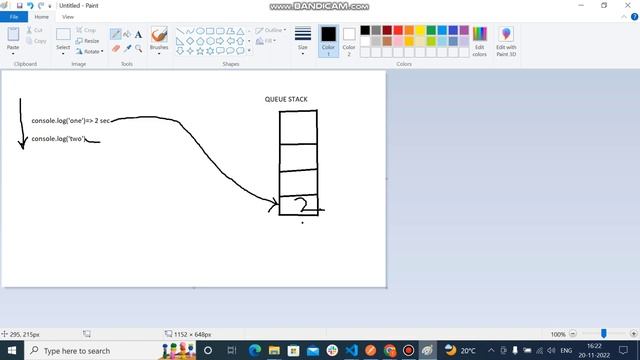
Task: Open the File menu
Action: tap(14, 17)
